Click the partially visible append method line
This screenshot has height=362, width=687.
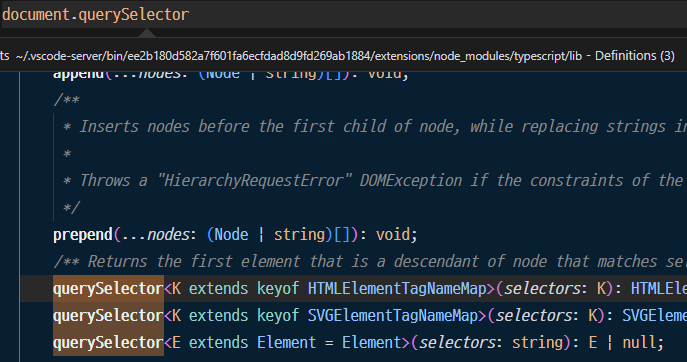pos(231,75)
